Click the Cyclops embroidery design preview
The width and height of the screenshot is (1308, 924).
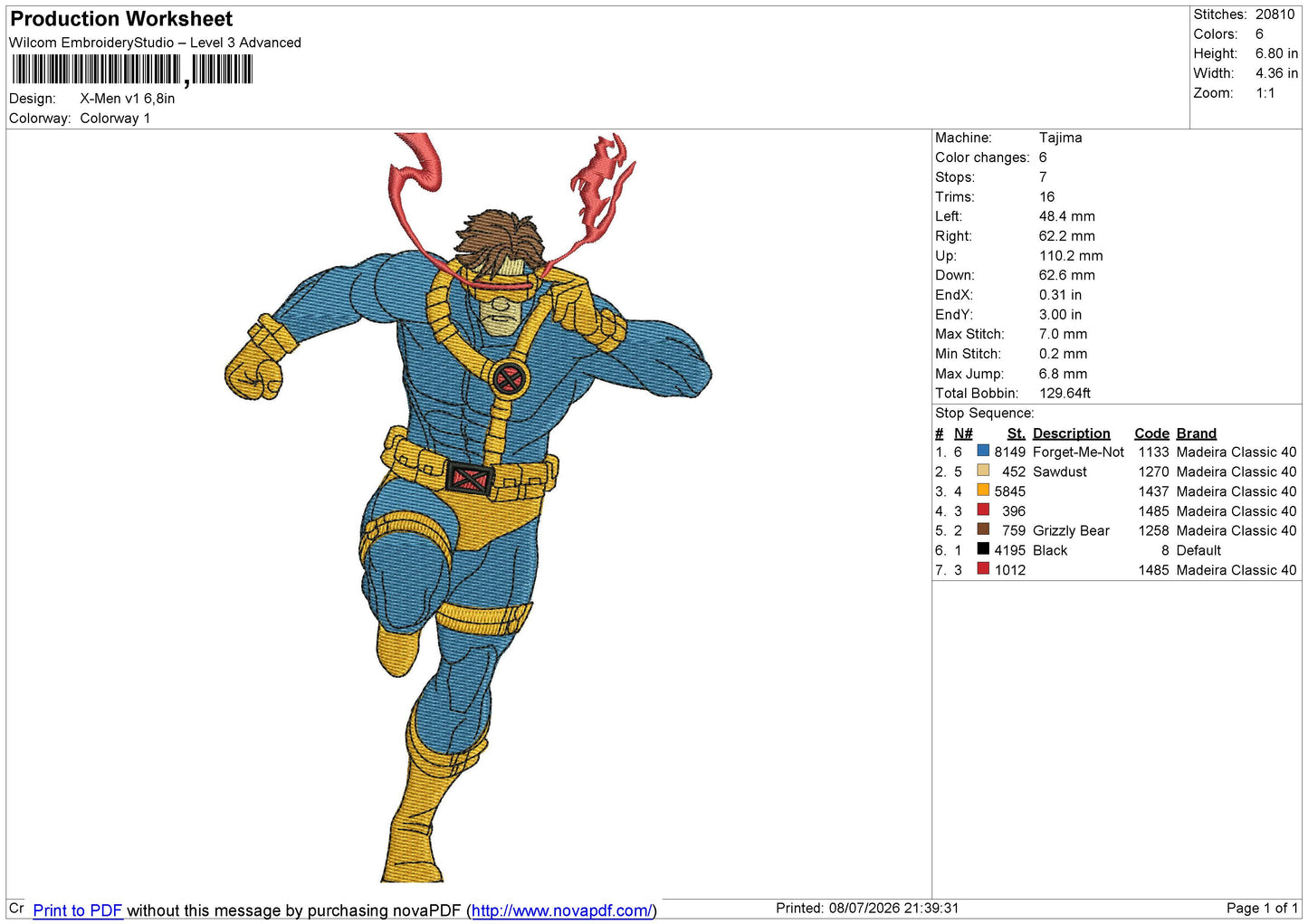pos(468,507)
